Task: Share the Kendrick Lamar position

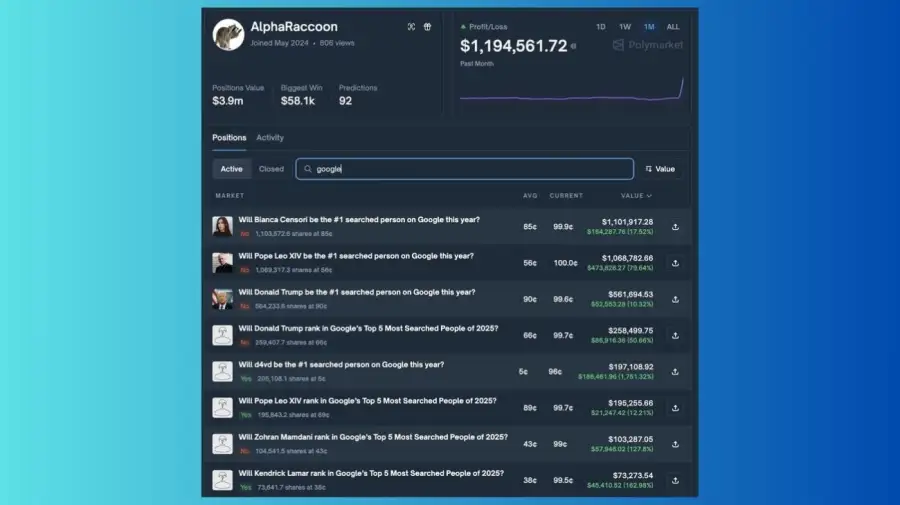Action: click(675, 480)
